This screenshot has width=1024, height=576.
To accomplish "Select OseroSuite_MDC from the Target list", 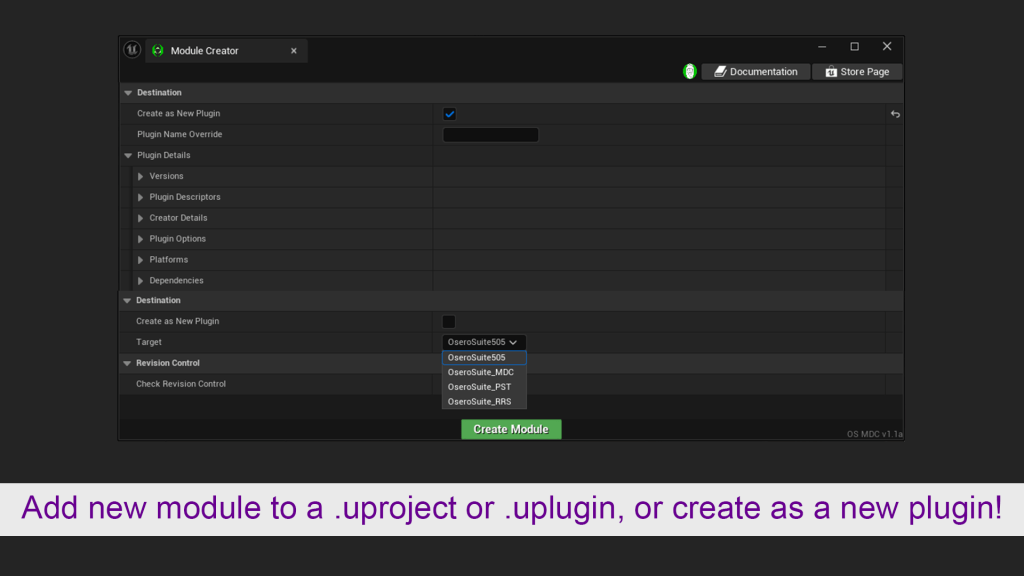I will (481, 372).
